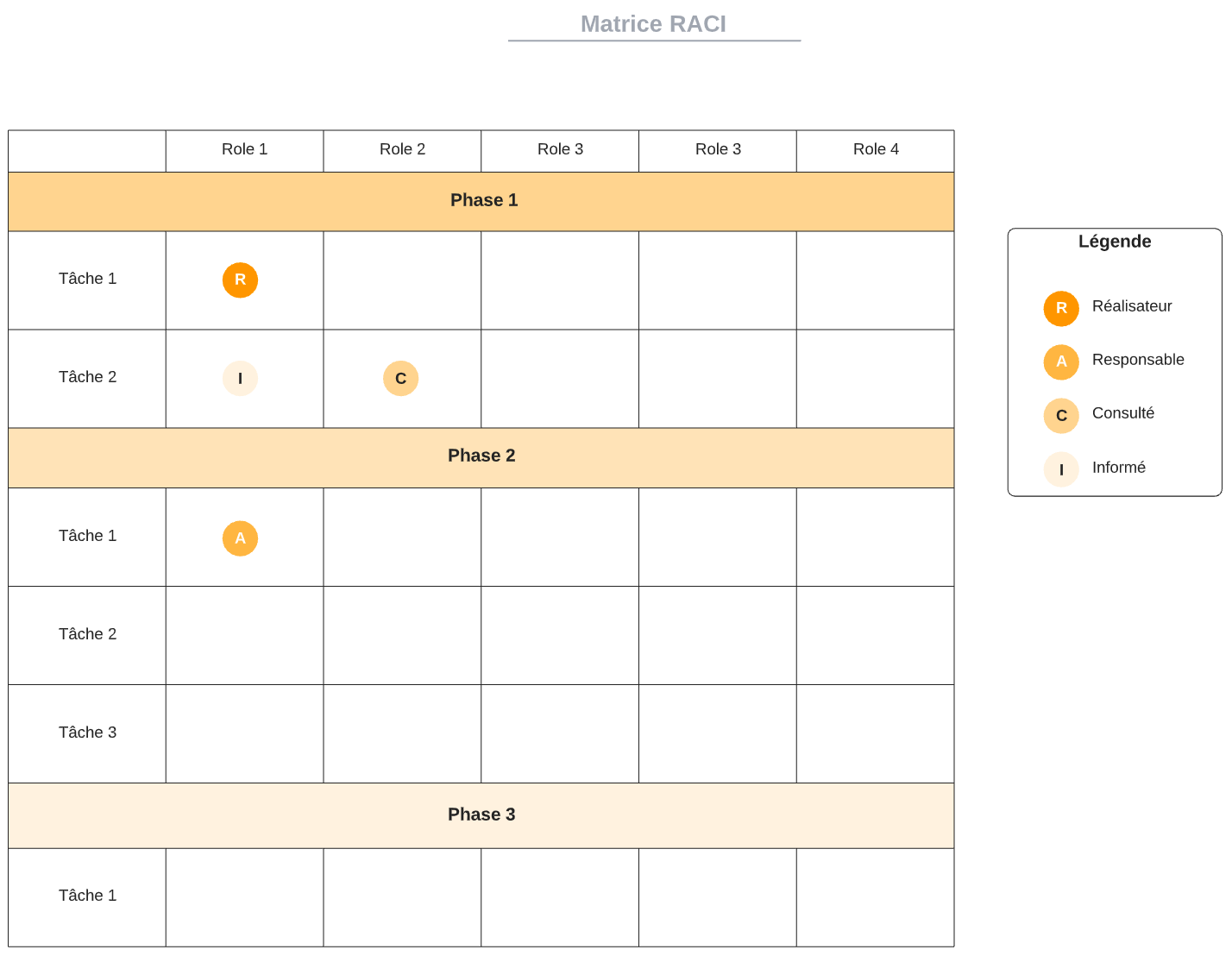This screenshot has width=1232, height=956.
Task: Click the Réalisateur R icon in legend
Action: tap(1061, 308)
